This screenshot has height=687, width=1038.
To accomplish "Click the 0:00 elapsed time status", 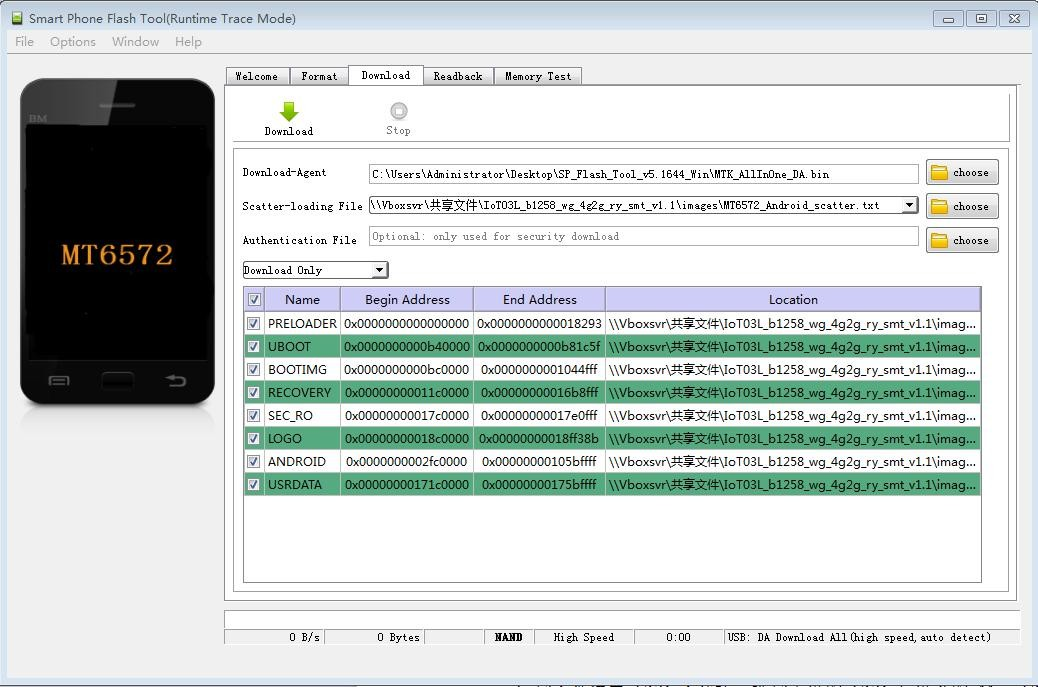I will pos(678,637).
